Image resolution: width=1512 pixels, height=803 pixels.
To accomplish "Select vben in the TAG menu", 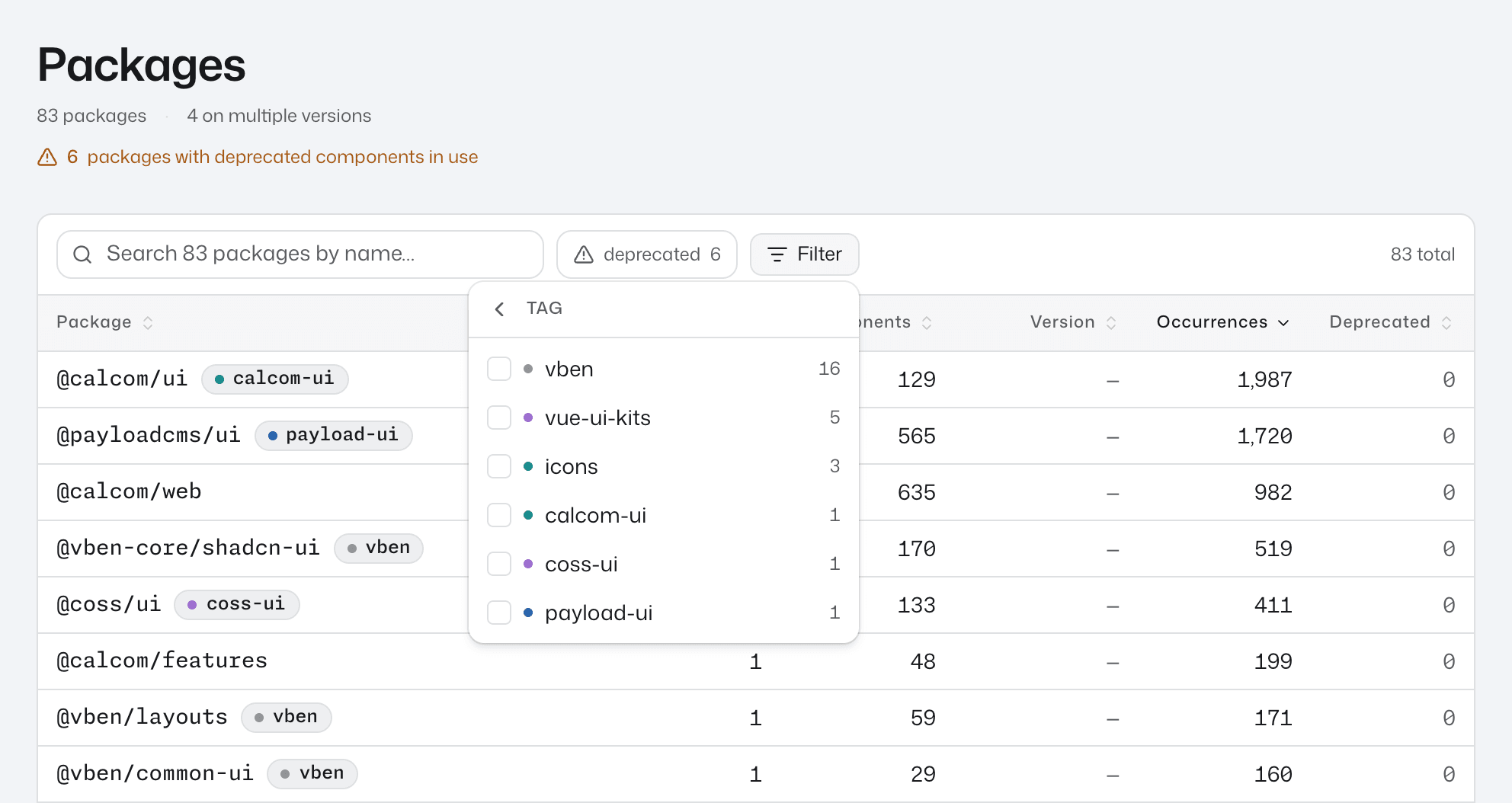I will pos(663,369).
